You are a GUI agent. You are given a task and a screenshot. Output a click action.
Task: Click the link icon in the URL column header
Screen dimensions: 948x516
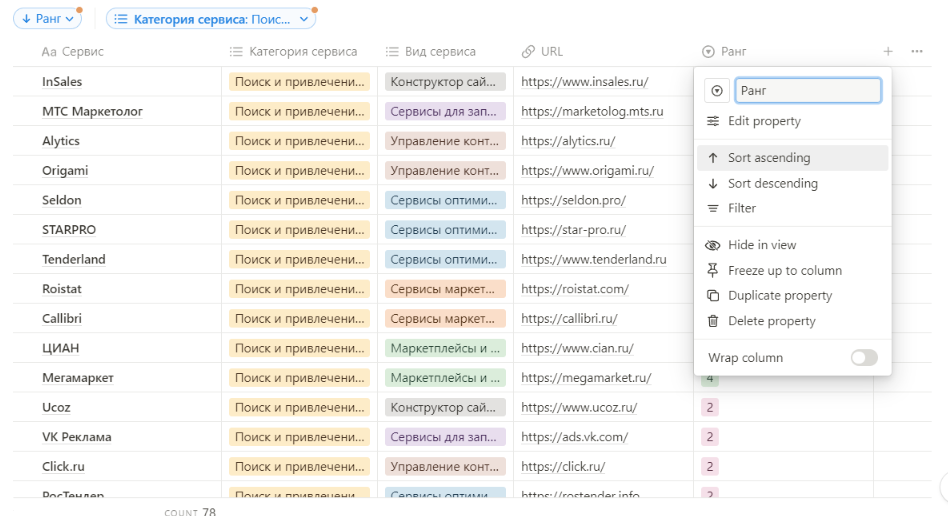(x=528, y=51)
